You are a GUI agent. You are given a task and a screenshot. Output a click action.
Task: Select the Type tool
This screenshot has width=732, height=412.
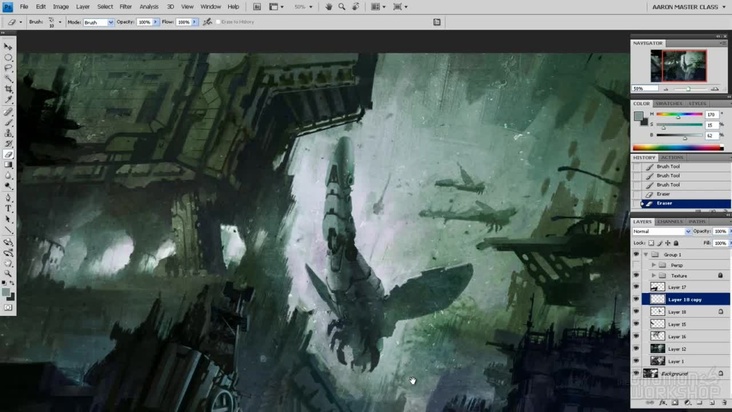(8, 209)
